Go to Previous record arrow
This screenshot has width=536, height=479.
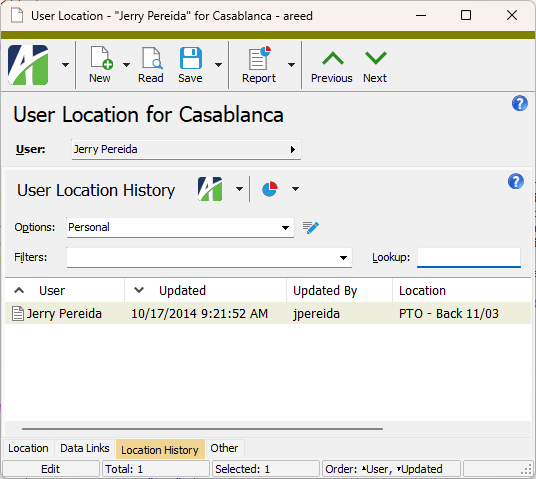[x=333, y=58]
